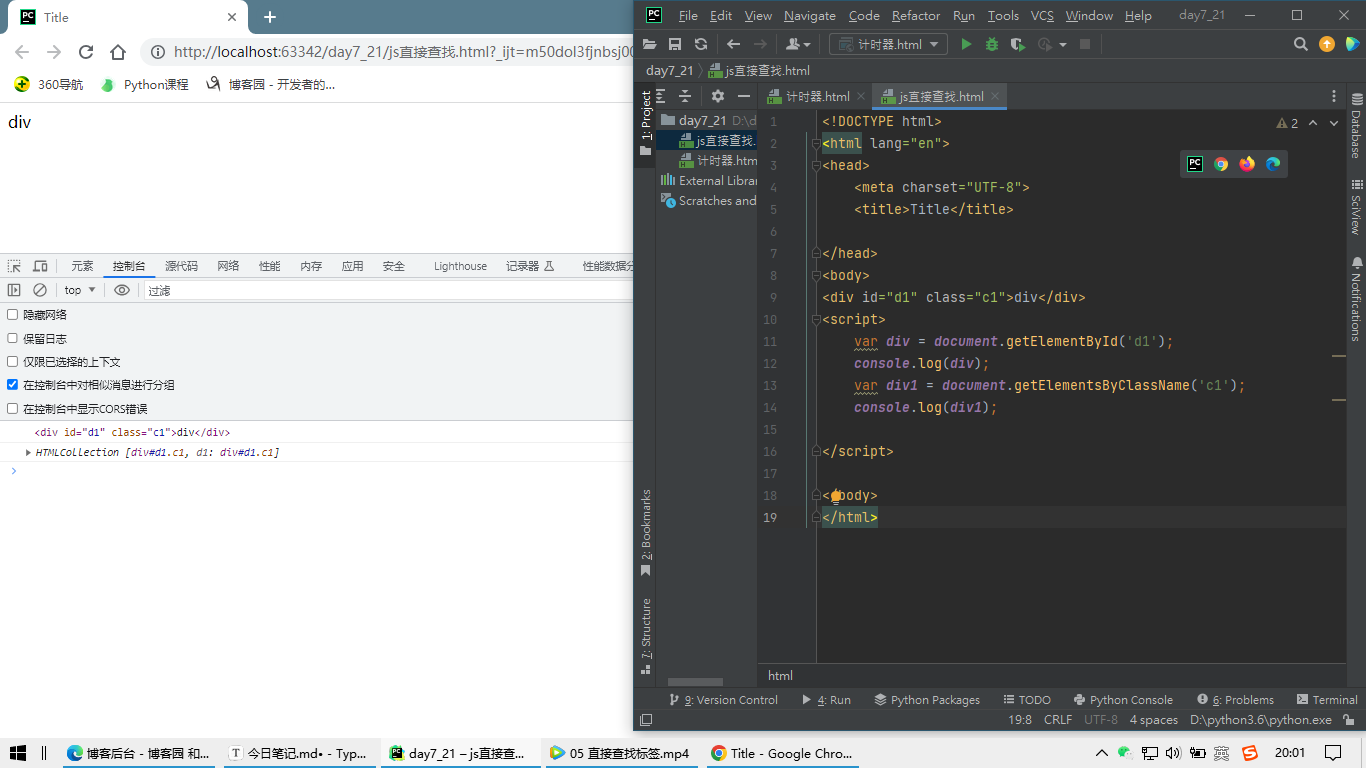Click the Reload from disk sync icon
The width and height of the screenshot is (1366, 768).
tap(700, 44)
